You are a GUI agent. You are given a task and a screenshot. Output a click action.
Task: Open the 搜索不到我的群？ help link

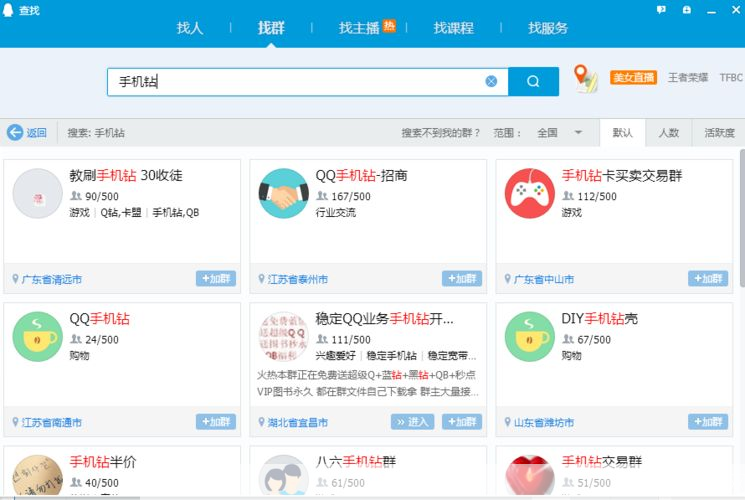(x=440, y=132)
